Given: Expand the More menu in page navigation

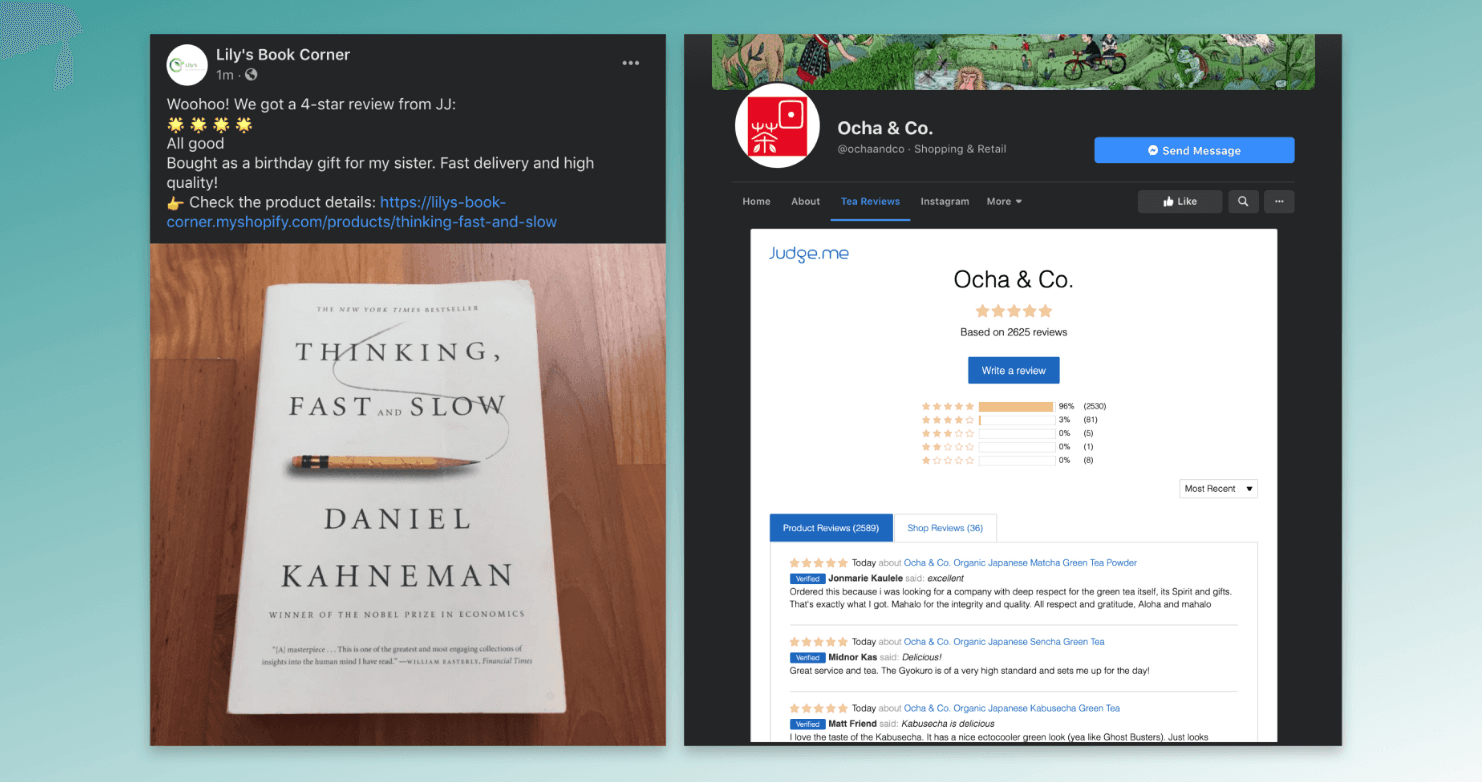Looking at the screenshot, I should click(1004, 201).
